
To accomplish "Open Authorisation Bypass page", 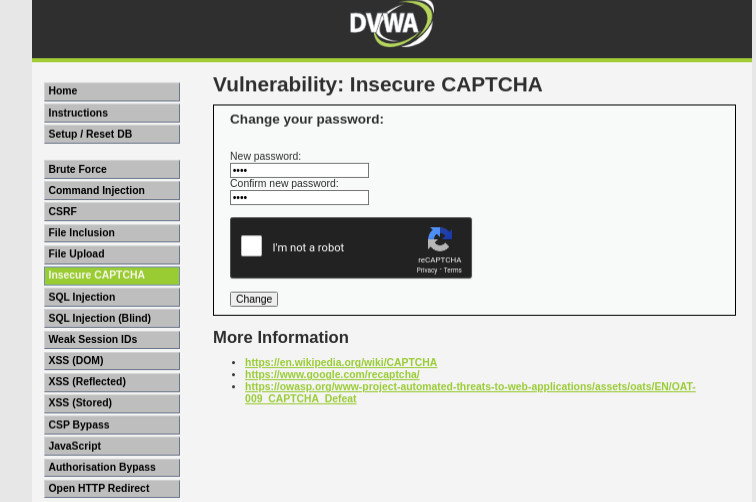I will pos(112,467).
